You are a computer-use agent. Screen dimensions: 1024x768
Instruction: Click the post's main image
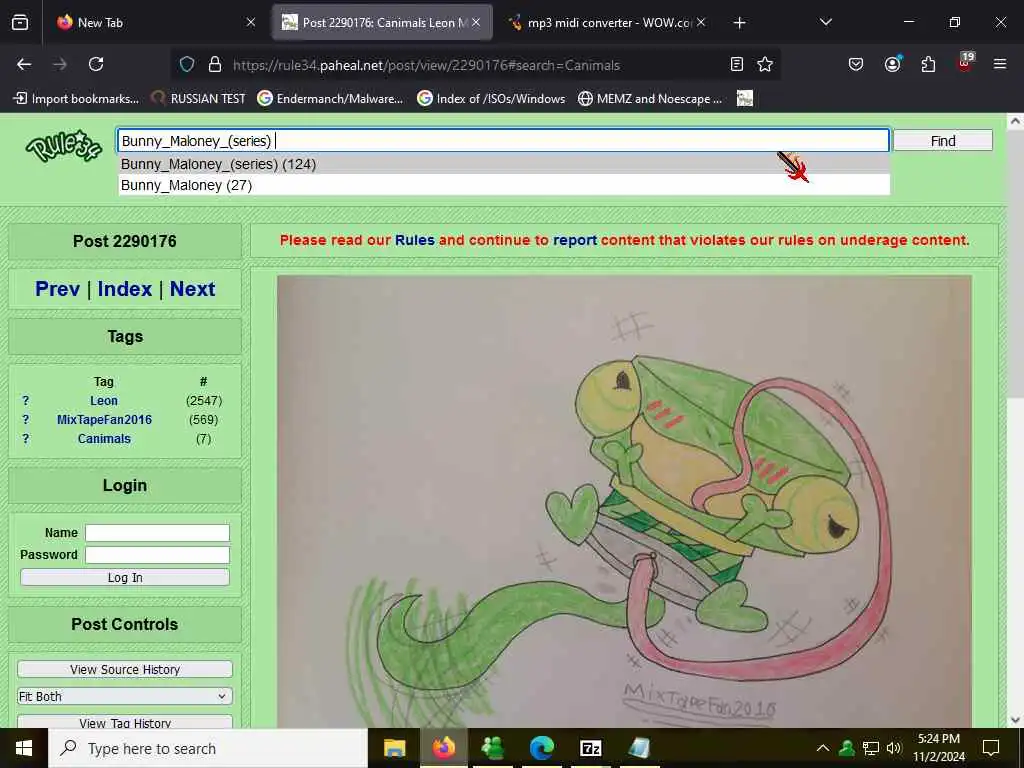[x=624, y=502]
